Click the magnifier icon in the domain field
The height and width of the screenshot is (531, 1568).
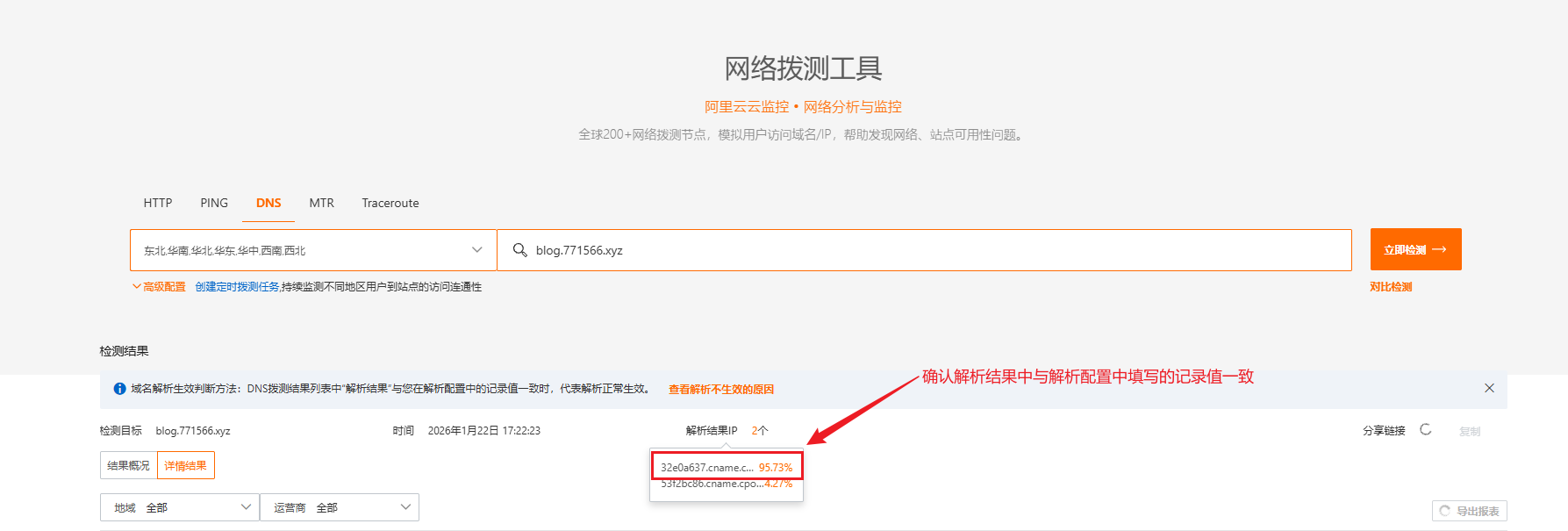[519, 250]
